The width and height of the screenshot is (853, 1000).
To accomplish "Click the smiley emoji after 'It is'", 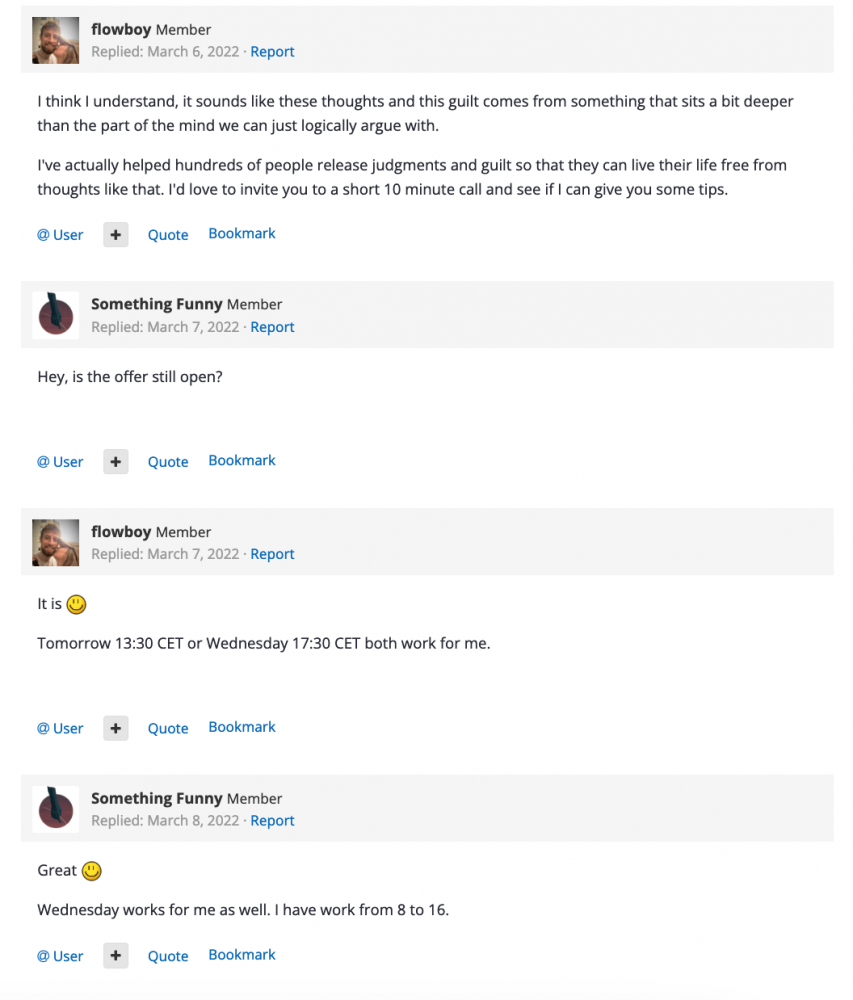I will pos(77,604).
